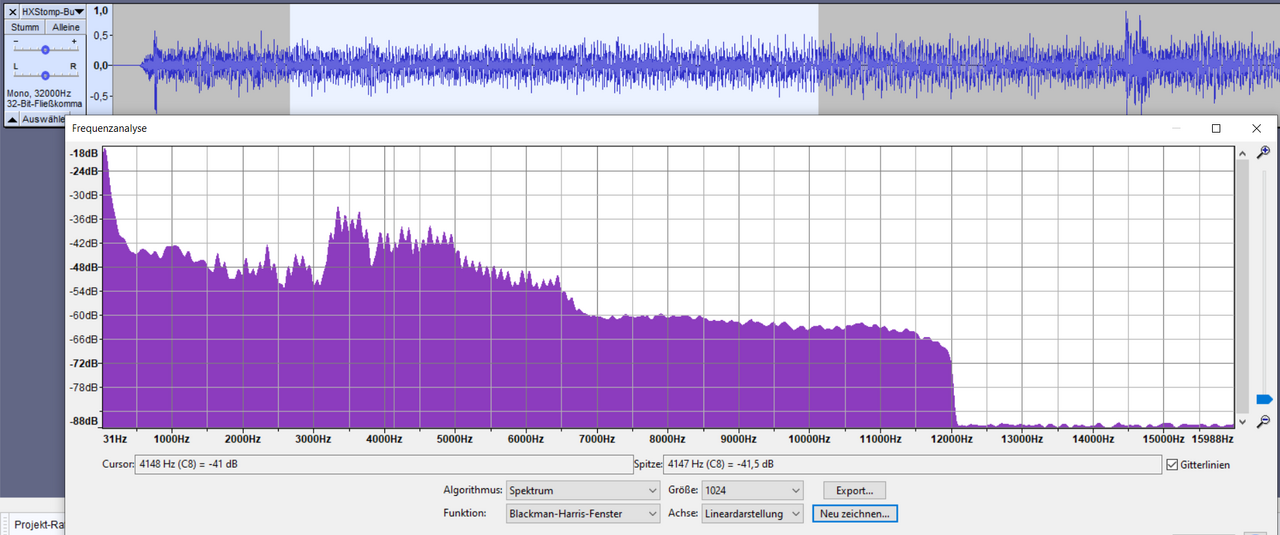This screenshot has height=535, width=1280.
Task: Open the Algorithmus Spektrum dropdown
Action: (582, 491)
